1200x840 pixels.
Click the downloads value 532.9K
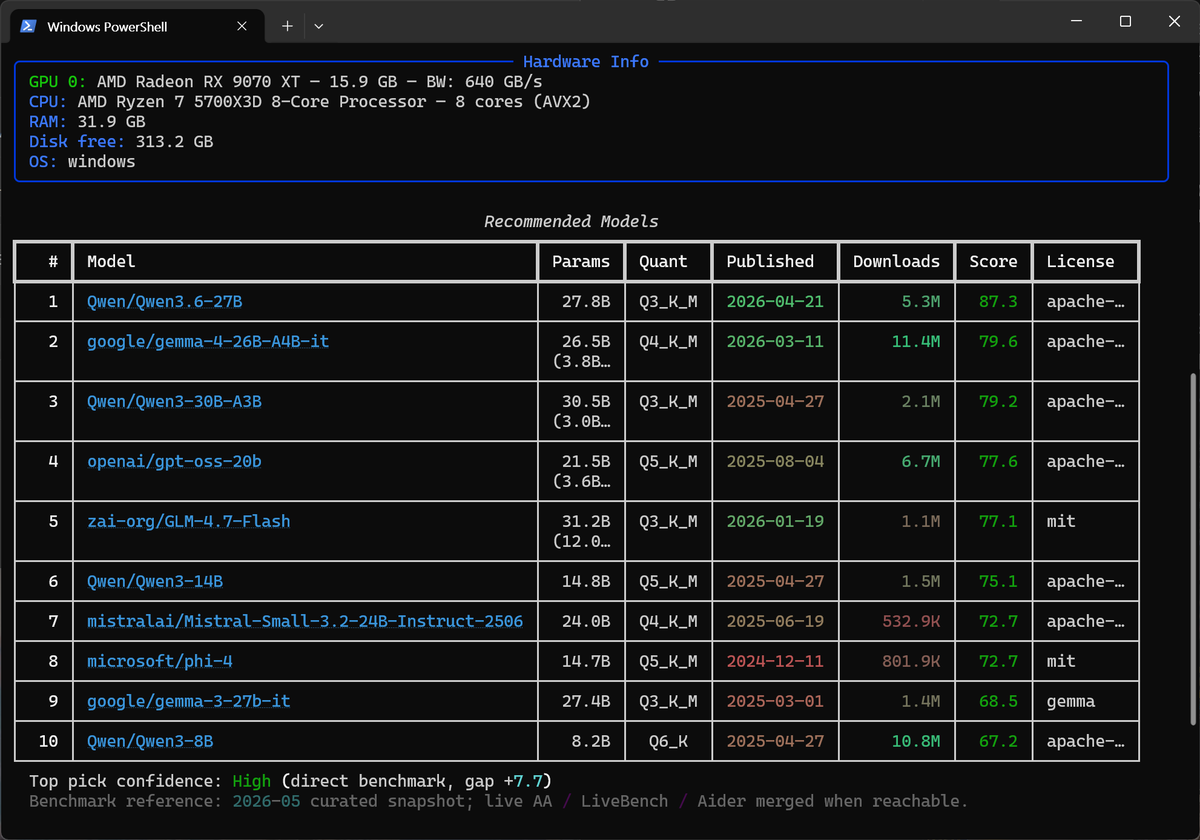(911, 621)
